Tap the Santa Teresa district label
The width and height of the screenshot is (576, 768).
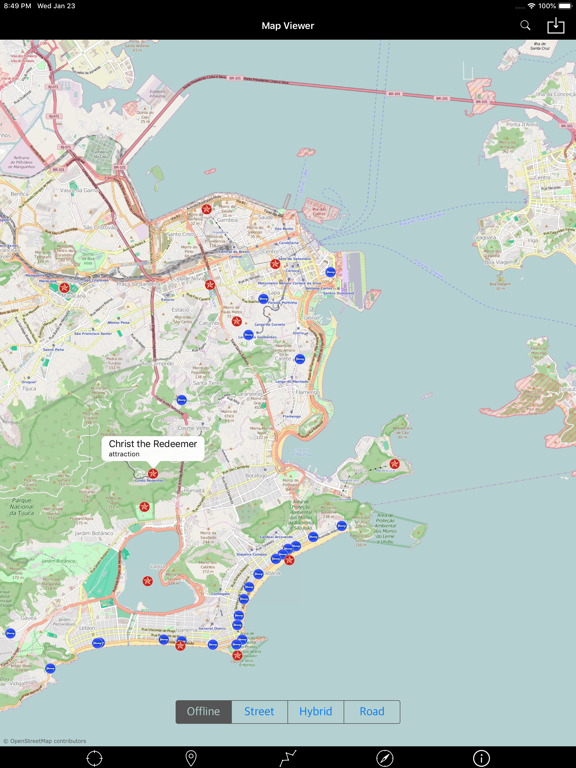[x=209, y=384]
